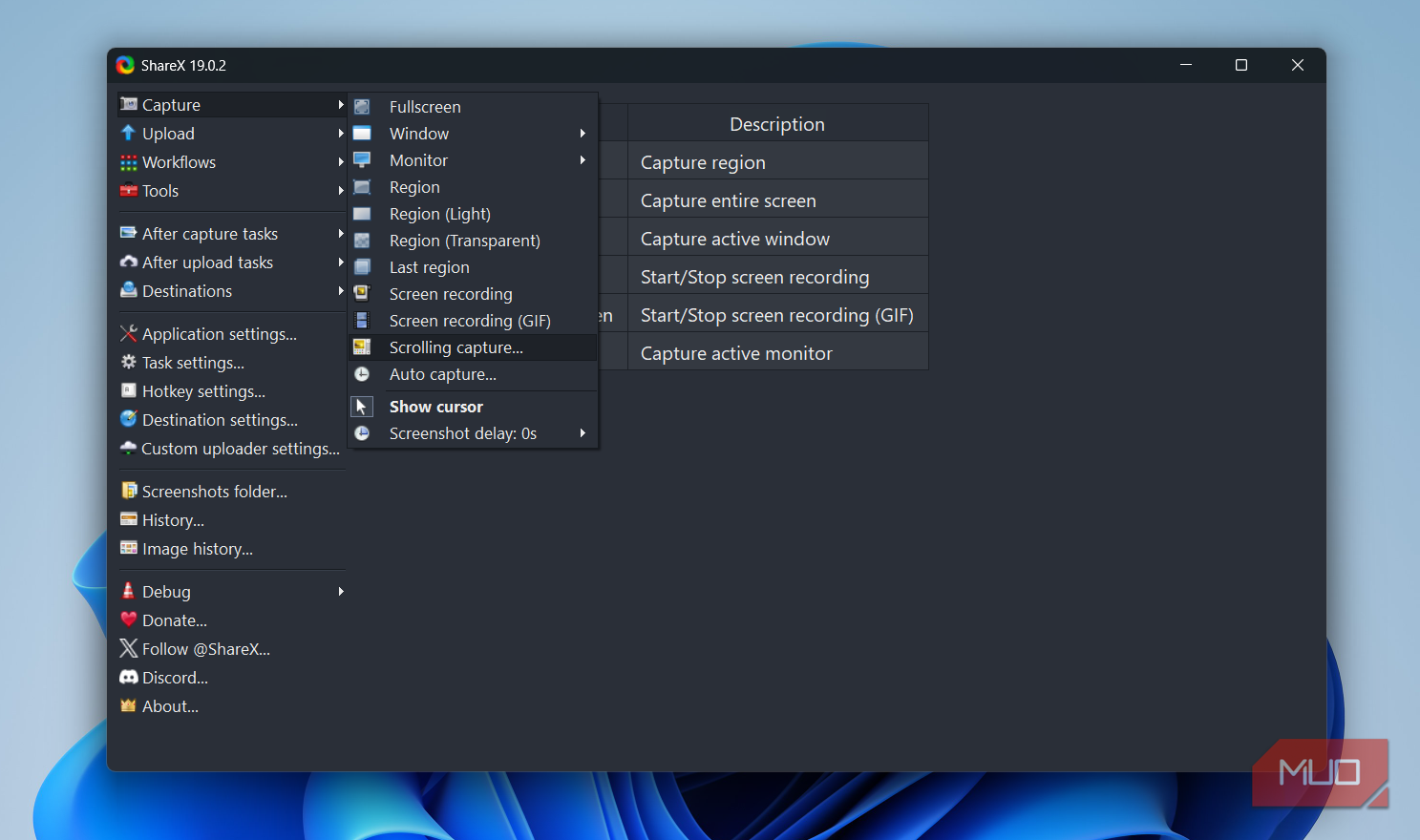The image size is (1420, 840).
Task: Click the History icon
Action: coord(128,519)
